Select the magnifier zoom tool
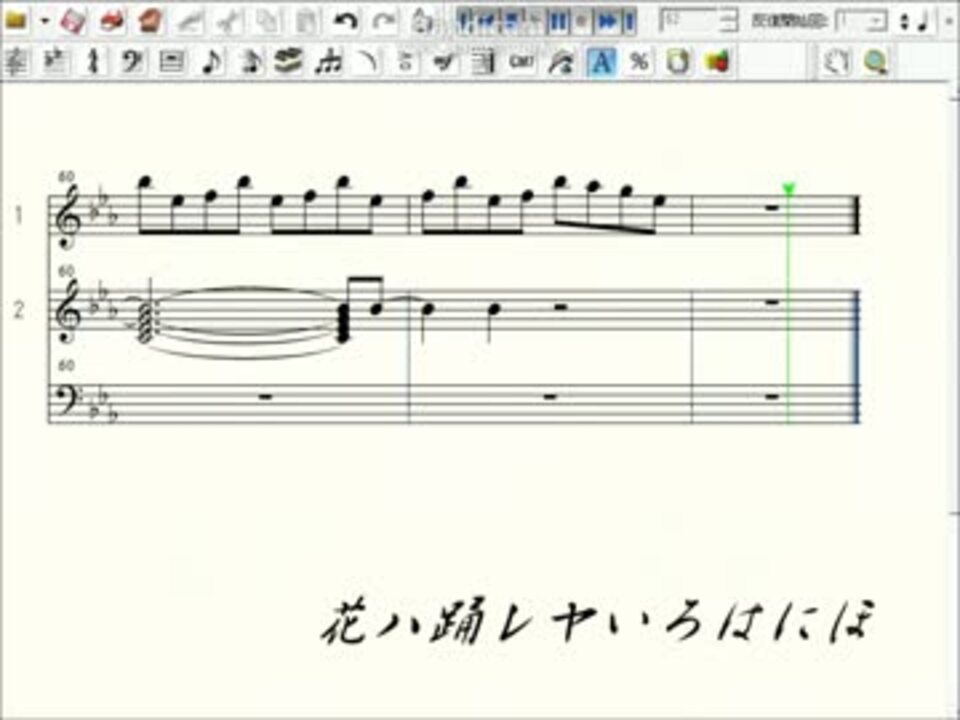The image size is (960, 720). pos(876,62)
